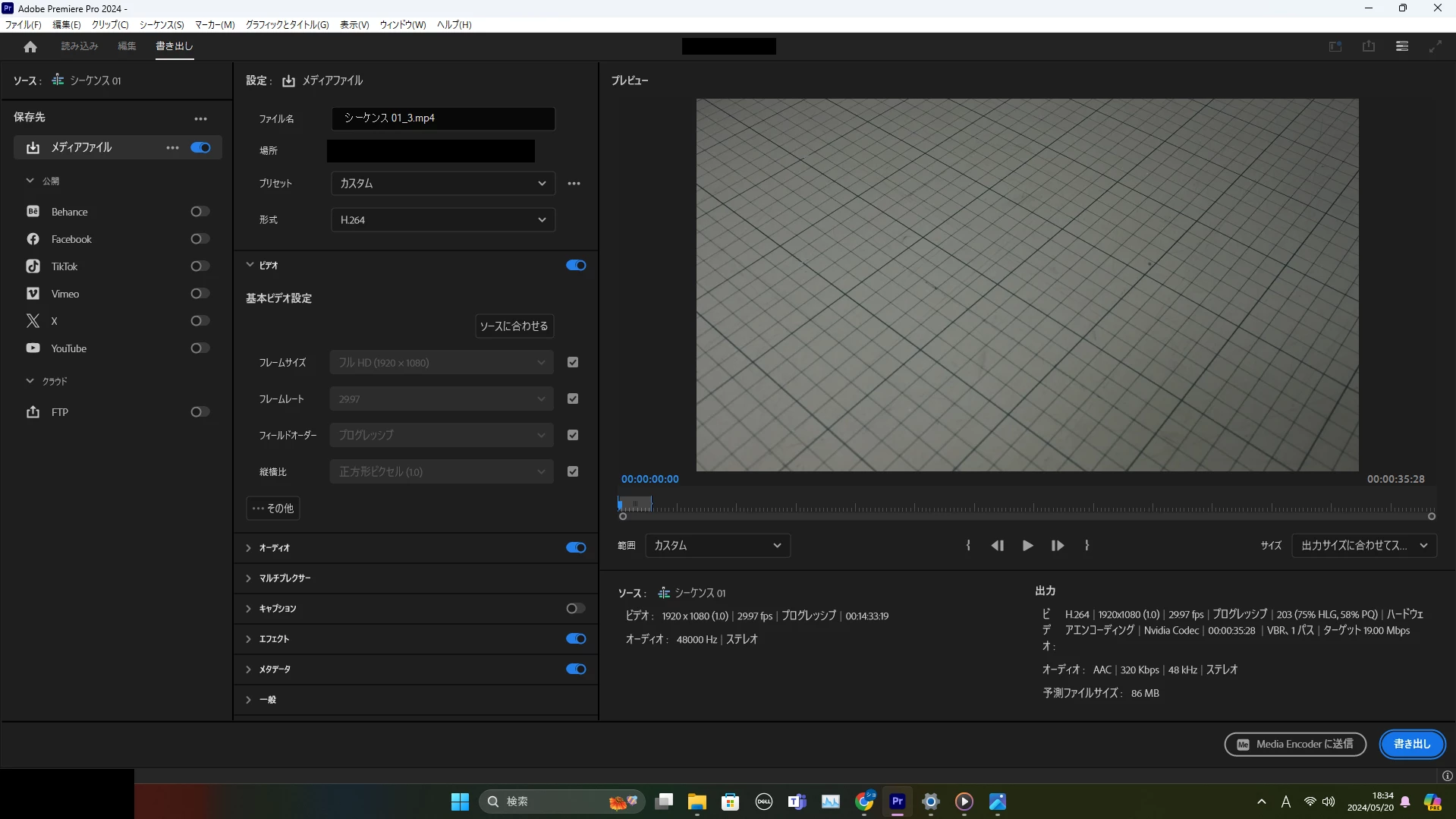Image resolution: width=1456 pixels, height=819 pixels.
Task: Open Google Chrome from taskbar
Action: coord(864,802)
